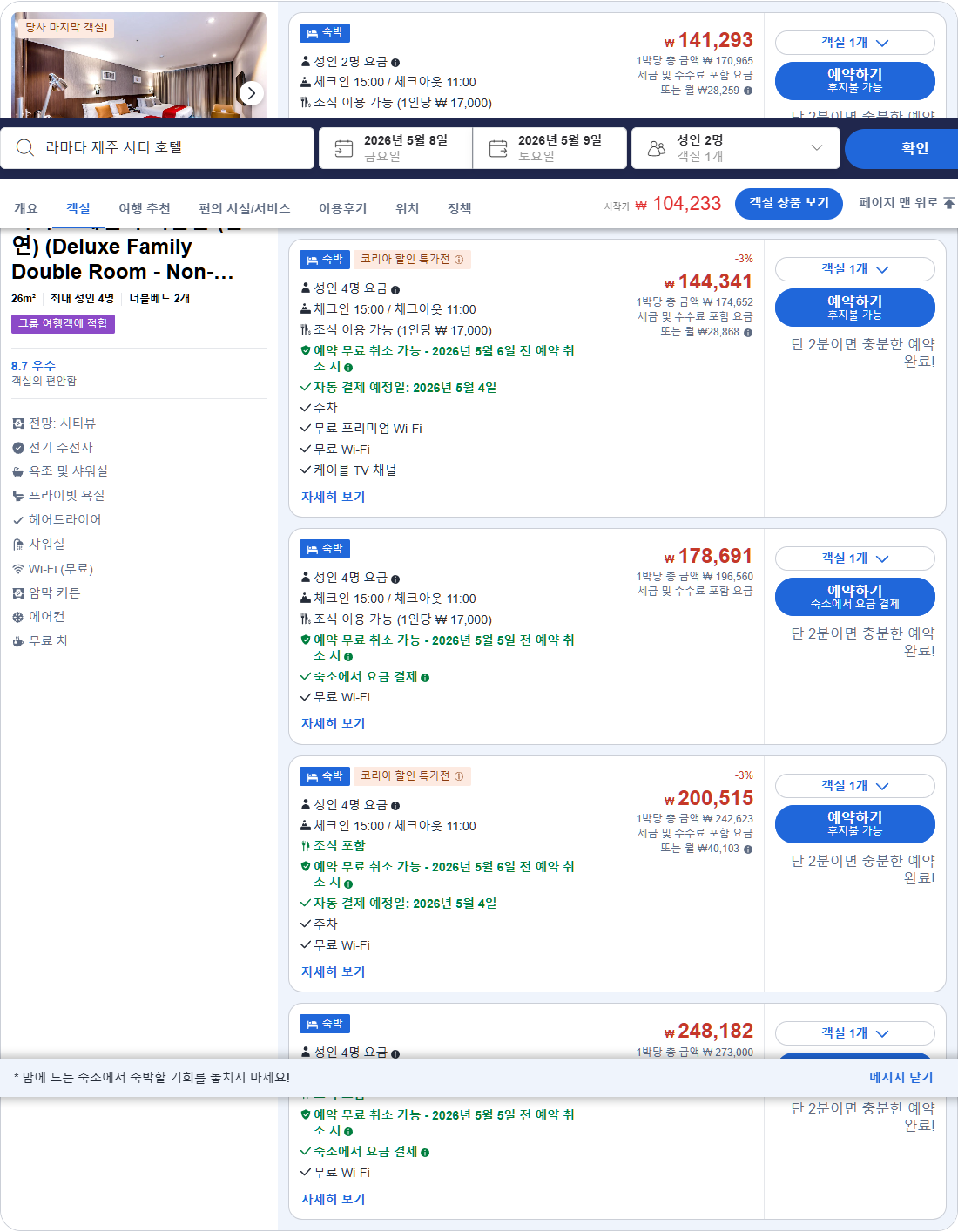Click 페이지 맨 위로 link
The image size is (958, 1232).
[x=907, y=203]
